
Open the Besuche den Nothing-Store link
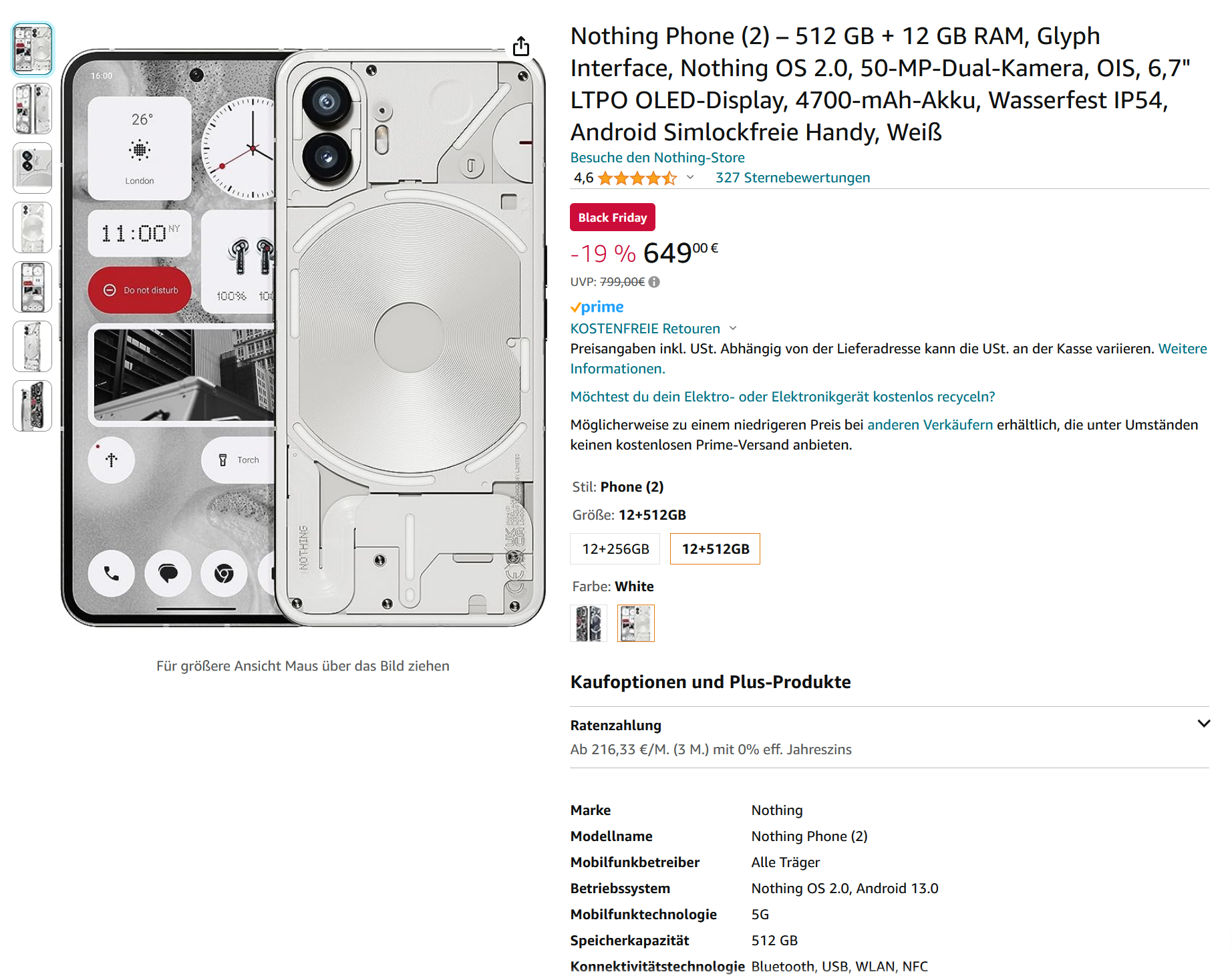pyautogui.click(x=657, y=158)
